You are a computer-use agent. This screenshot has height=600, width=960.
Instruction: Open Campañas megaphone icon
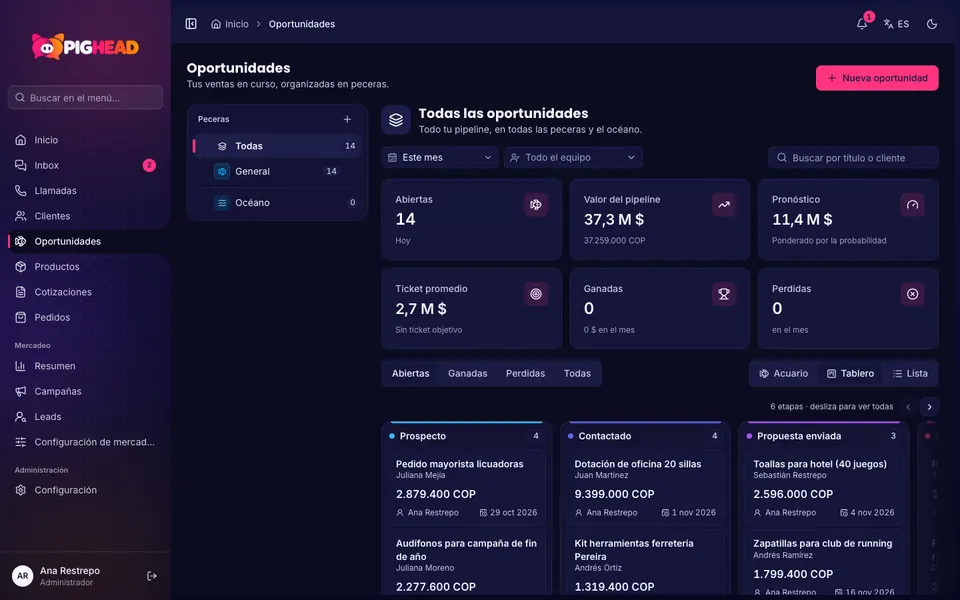(21, 391)
